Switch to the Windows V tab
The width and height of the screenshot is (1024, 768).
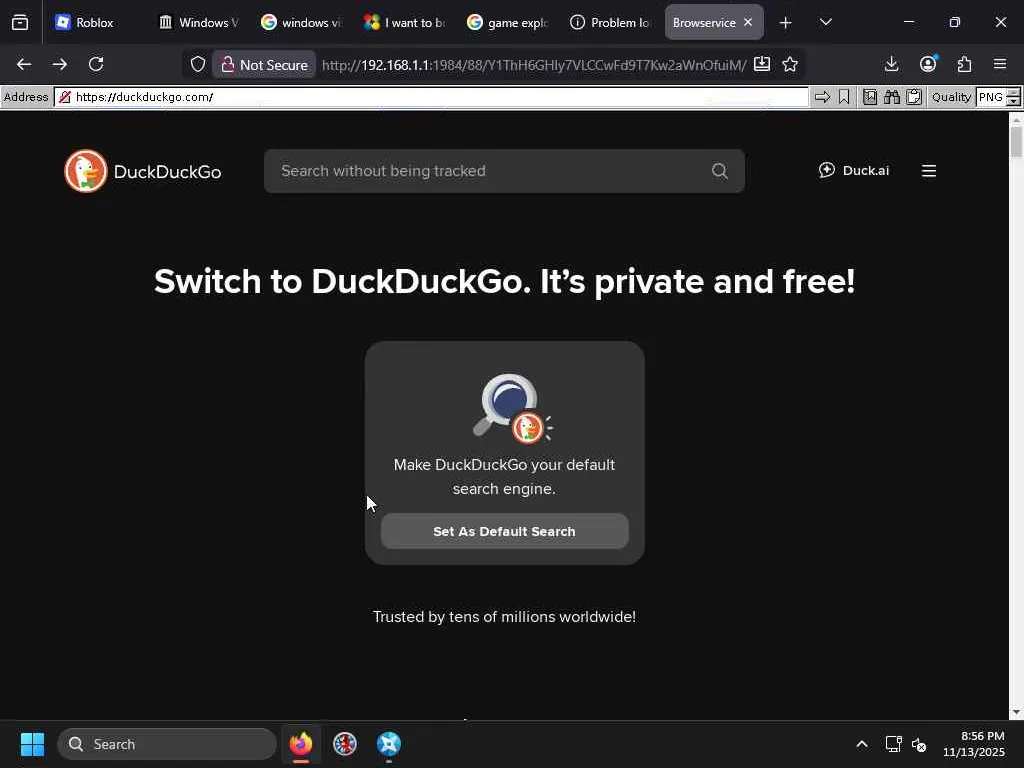coord(199,23)
